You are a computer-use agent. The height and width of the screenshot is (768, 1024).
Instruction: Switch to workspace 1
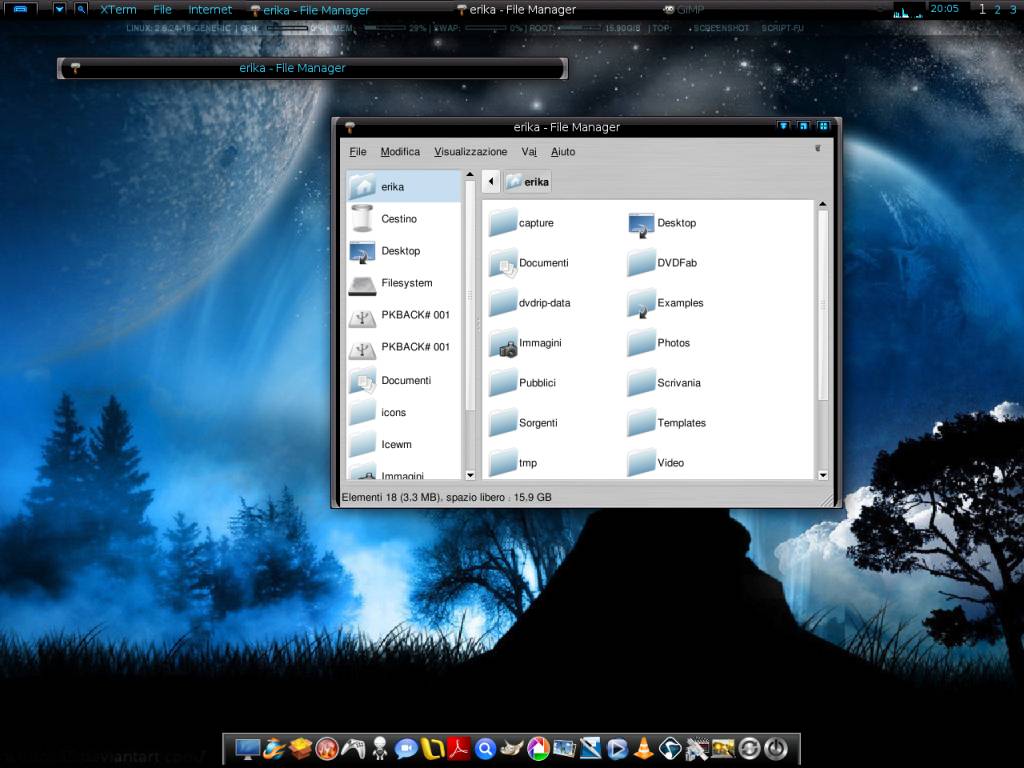pyautogui.click(x=982, y=9)
